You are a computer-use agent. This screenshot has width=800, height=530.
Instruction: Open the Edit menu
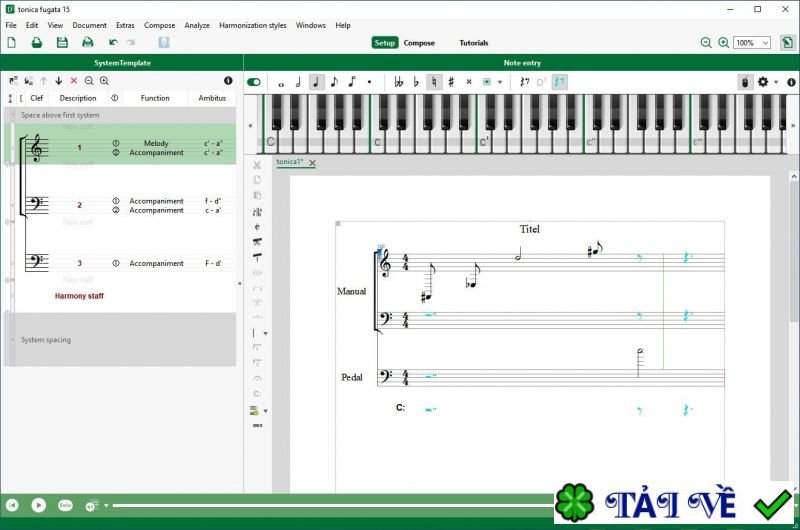pyautogui.click(x=32, y=25)
